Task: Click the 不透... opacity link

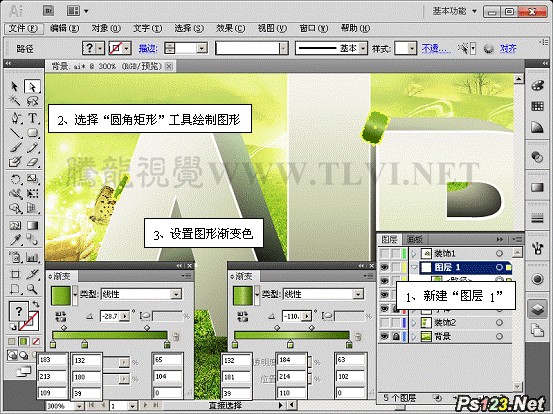Action: point(436,48)
